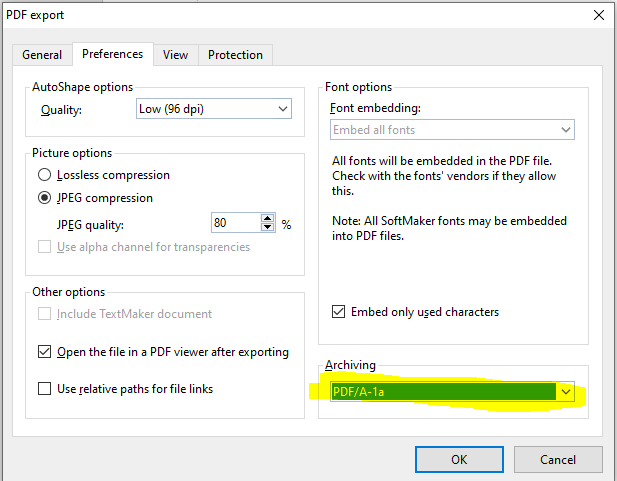Expand the Archiving PDF/A-1a dropdown

566,393
